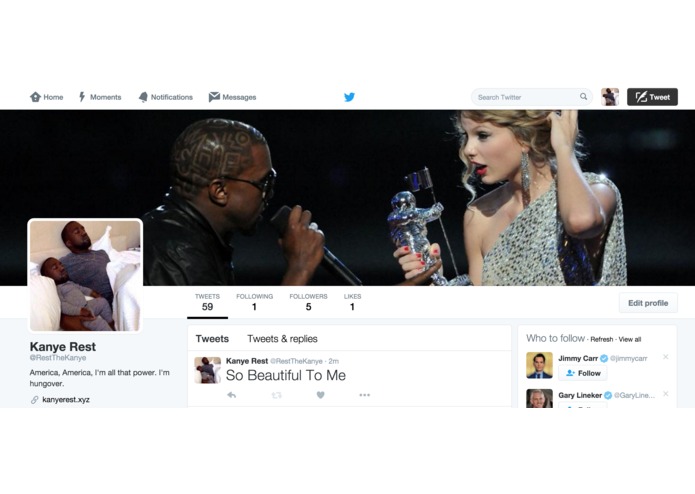Image resolution: width=695 pixels, height=494 pixels.
Task: Retweet the So Beautiful To Me tweet
Action: pyautogui.click(x=276, y=395)
